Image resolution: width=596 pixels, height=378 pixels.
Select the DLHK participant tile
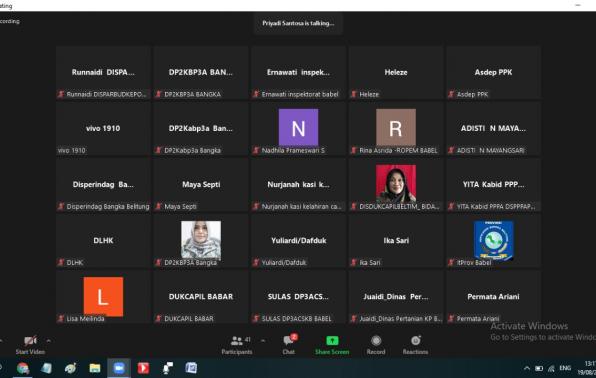(x=103, y=241)
